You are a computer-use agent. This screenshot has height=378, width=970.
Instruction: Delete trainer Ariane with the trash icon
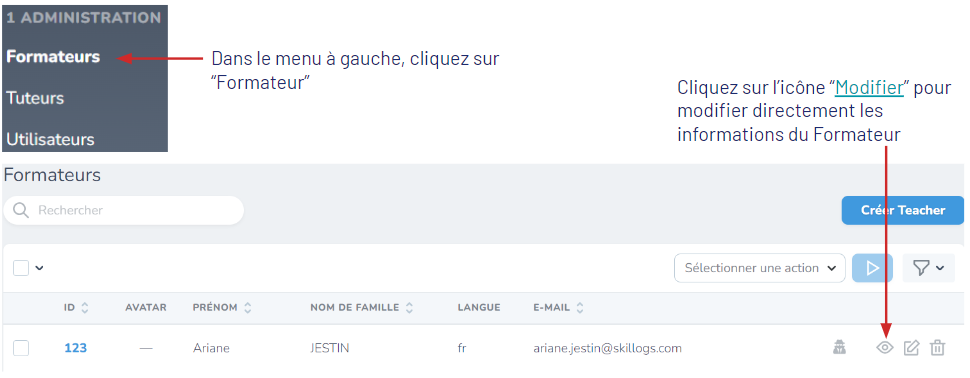(x=938, y=348)
